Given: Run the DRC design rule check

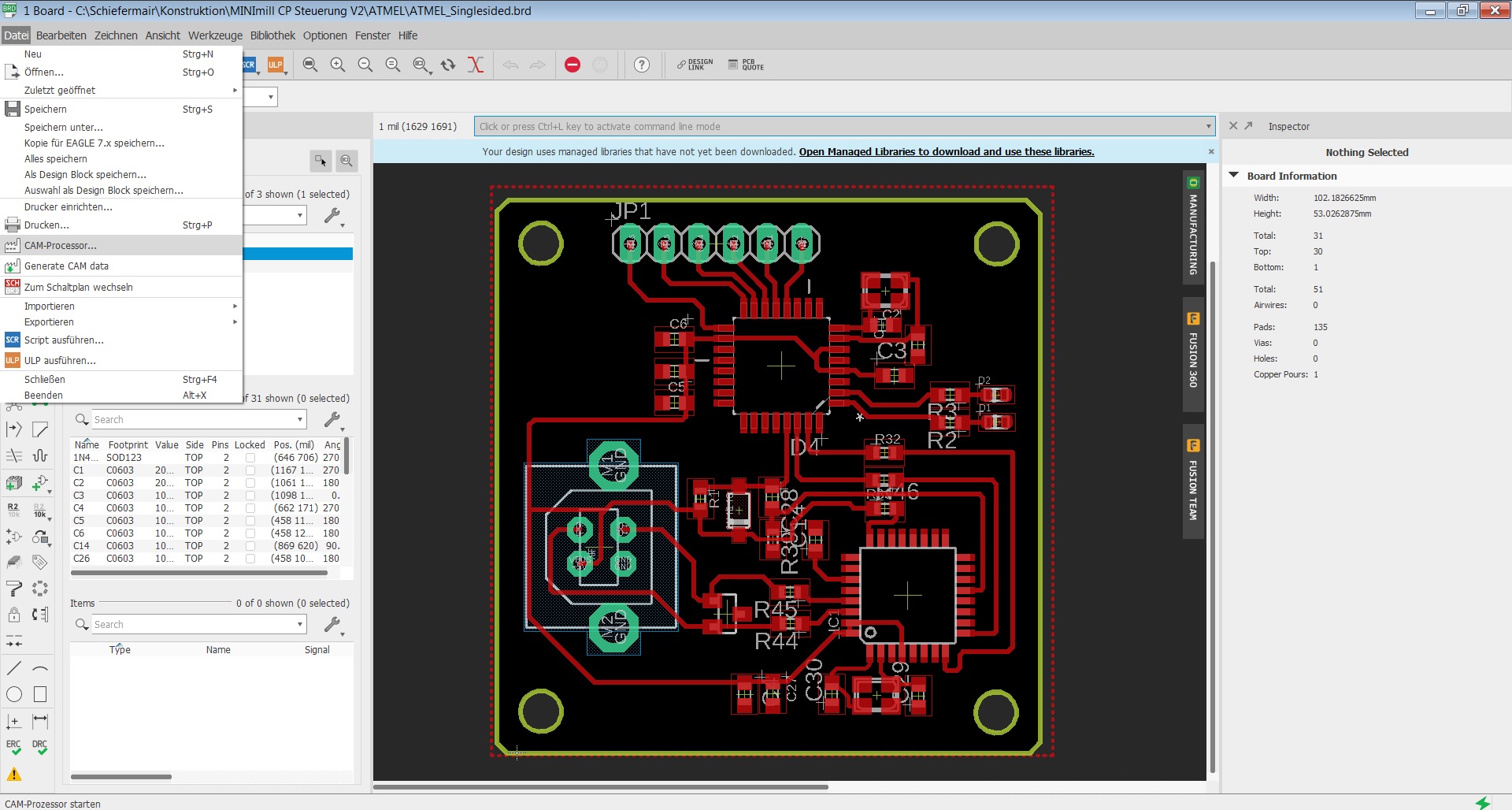Looking at the screenshot, I should click(x=40, y=747).
